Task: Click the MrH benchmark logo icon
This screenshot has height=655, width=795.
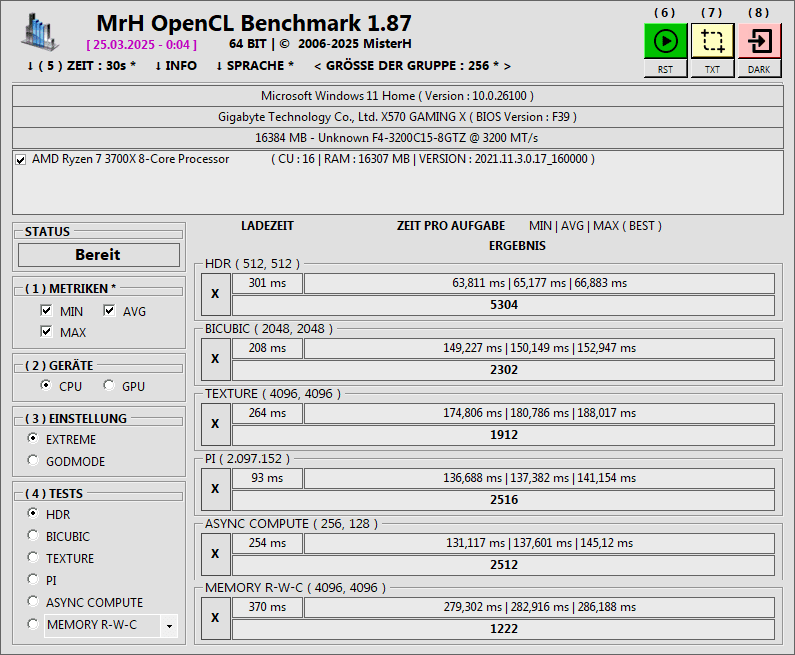Action: [x=40, y=33]
